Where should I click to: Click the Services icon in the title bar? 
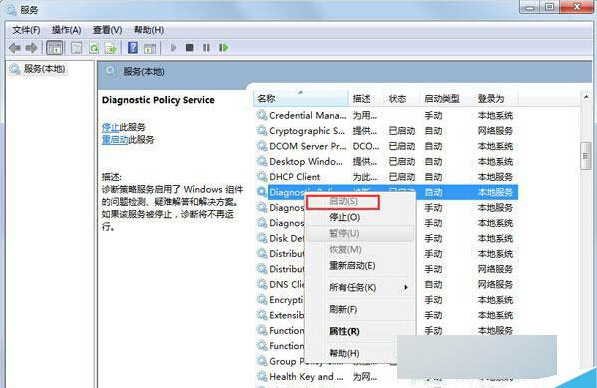tap(12, 10)
